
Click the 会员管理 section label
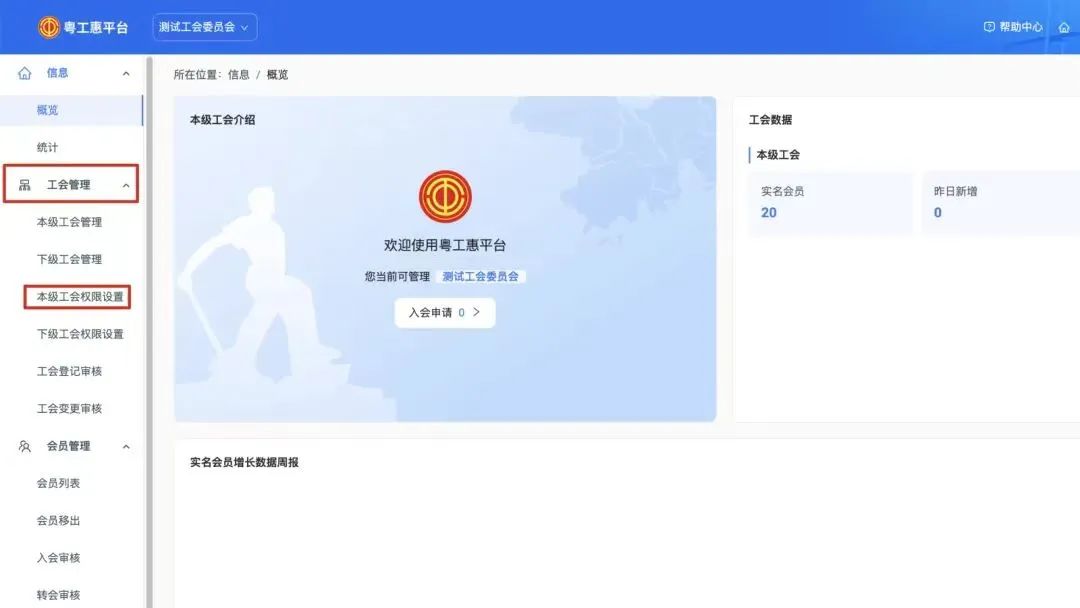pos(68,446)
